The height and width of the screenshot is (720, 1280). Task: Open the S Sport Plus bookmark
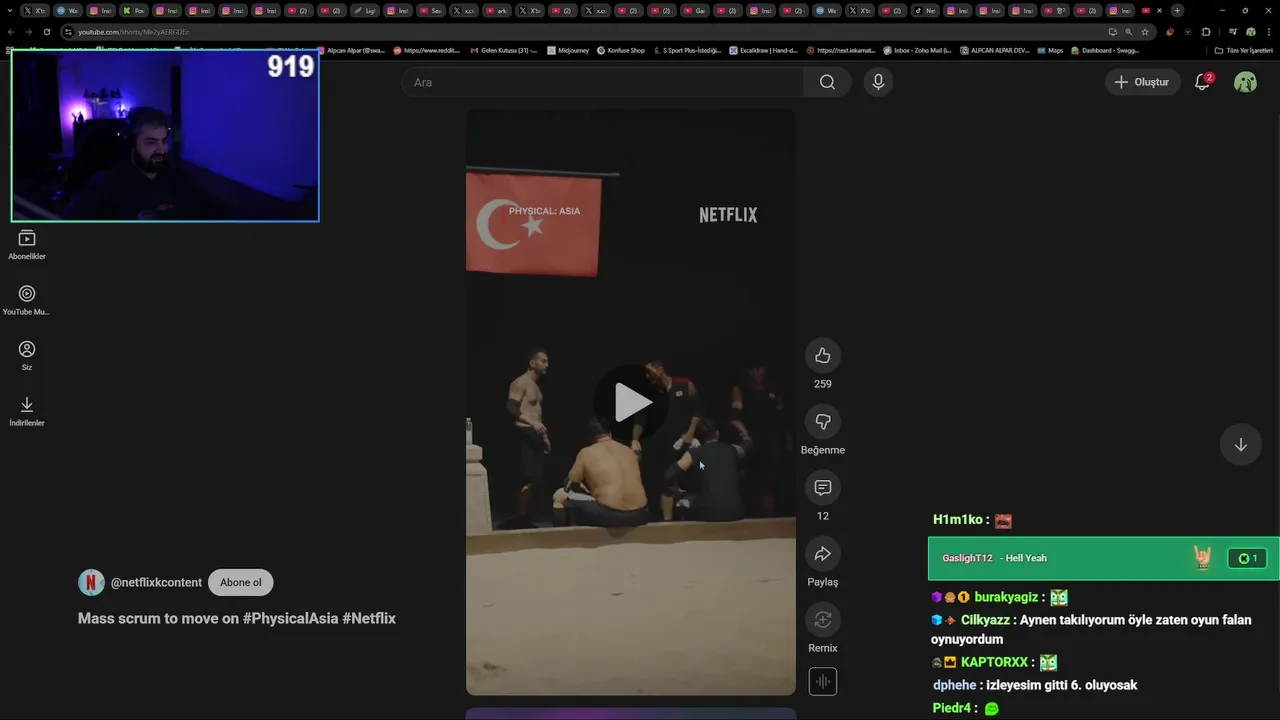(686, 50)
